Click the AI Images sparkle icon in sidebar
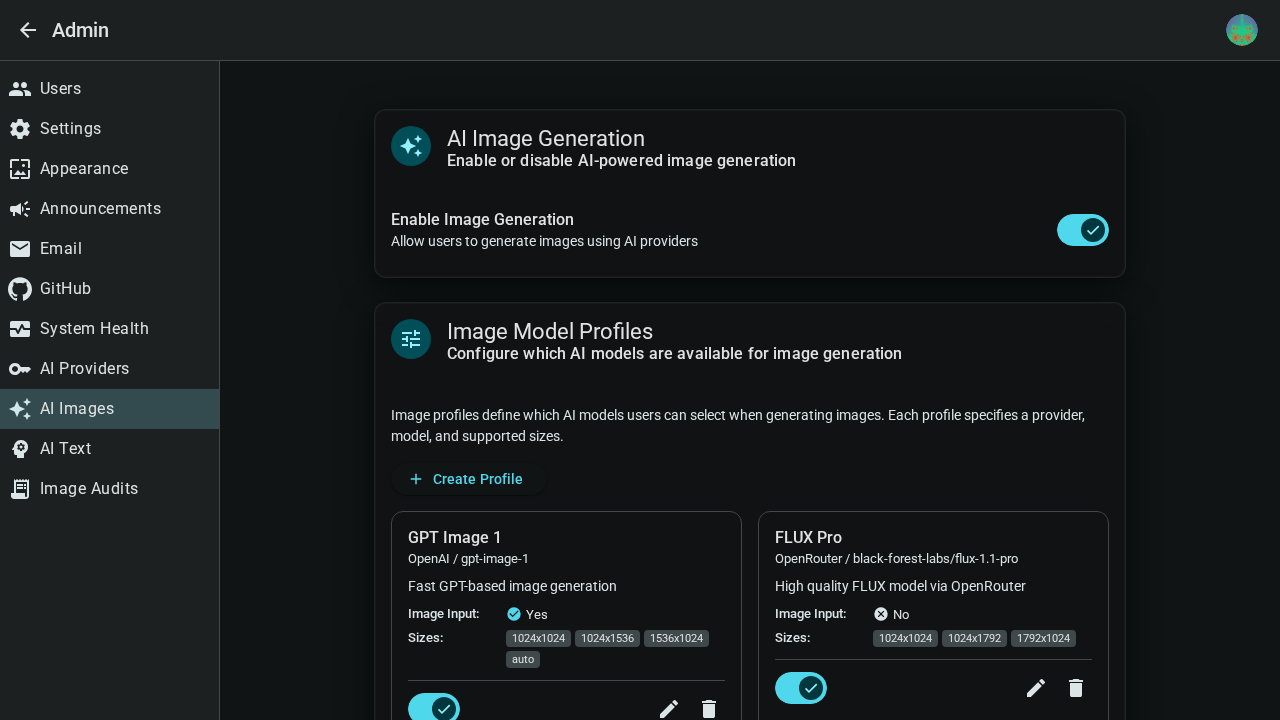Screen dimensions: 1280x720 20,409
